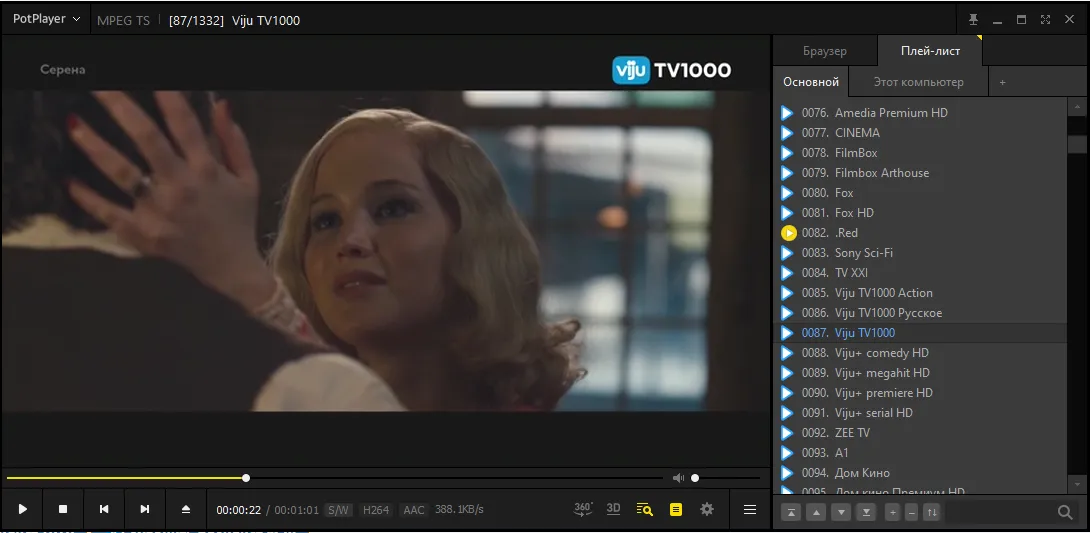1090x533 pixels.
Task: Click the playlist scrollbar down arrow
Action: click(x=1077, y=484)
